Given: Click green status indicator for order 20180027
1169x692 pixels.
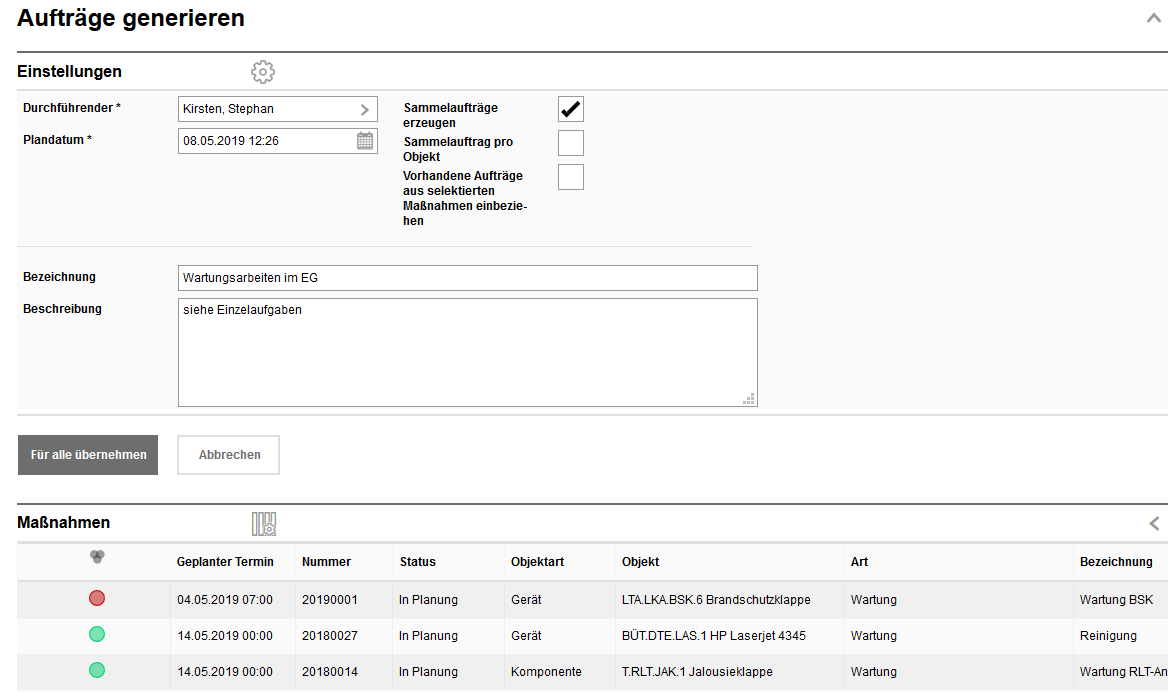Looking at the screenshot, I should [97, 634].
